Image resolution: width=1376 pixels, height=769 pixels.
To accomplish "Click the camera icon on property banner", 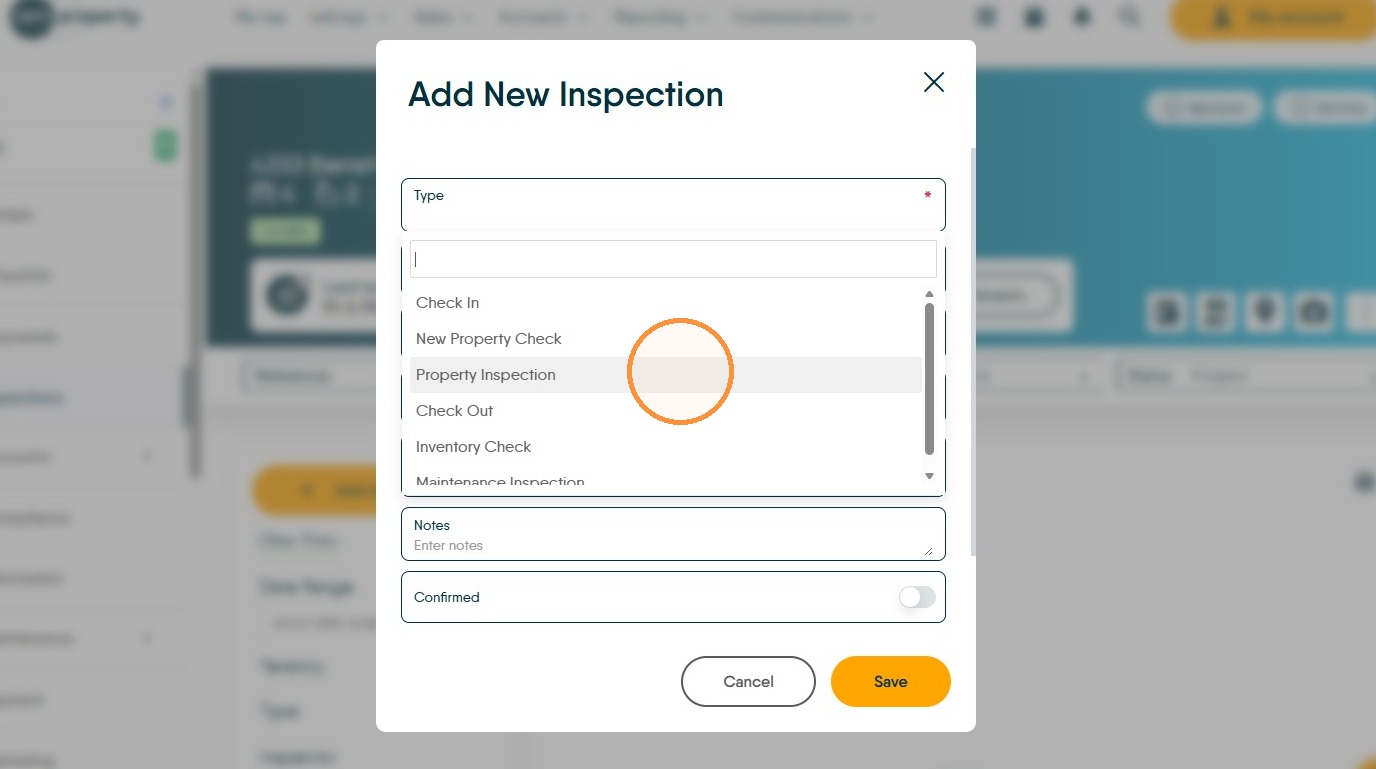I will coord(1313,312).
